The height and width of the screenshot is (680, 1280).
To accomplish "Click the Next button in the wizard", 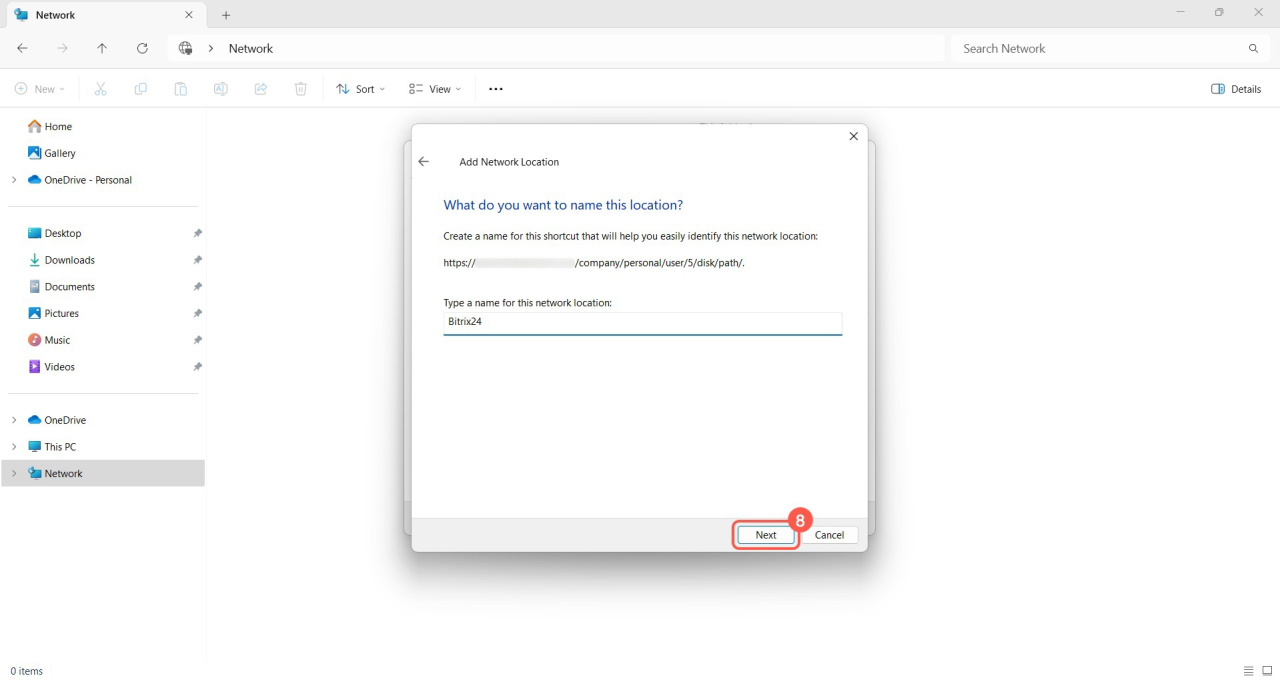I will 765,535.
